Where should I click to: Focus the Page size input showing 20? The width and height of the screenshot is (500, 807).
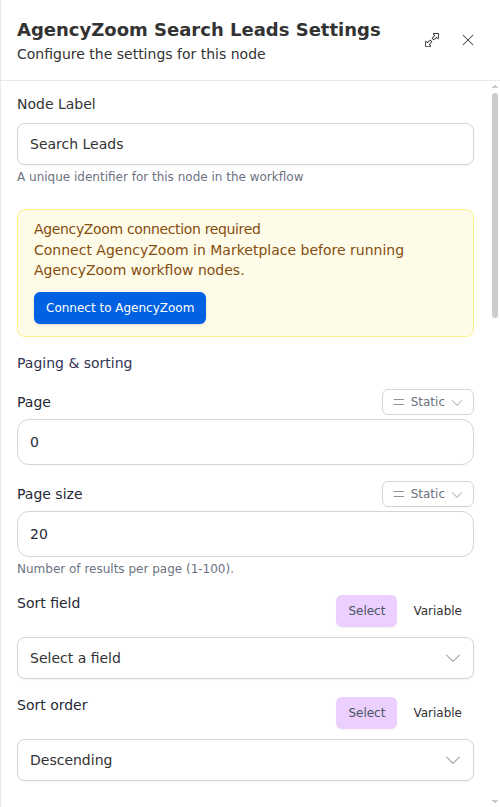[x=245, y=534]
